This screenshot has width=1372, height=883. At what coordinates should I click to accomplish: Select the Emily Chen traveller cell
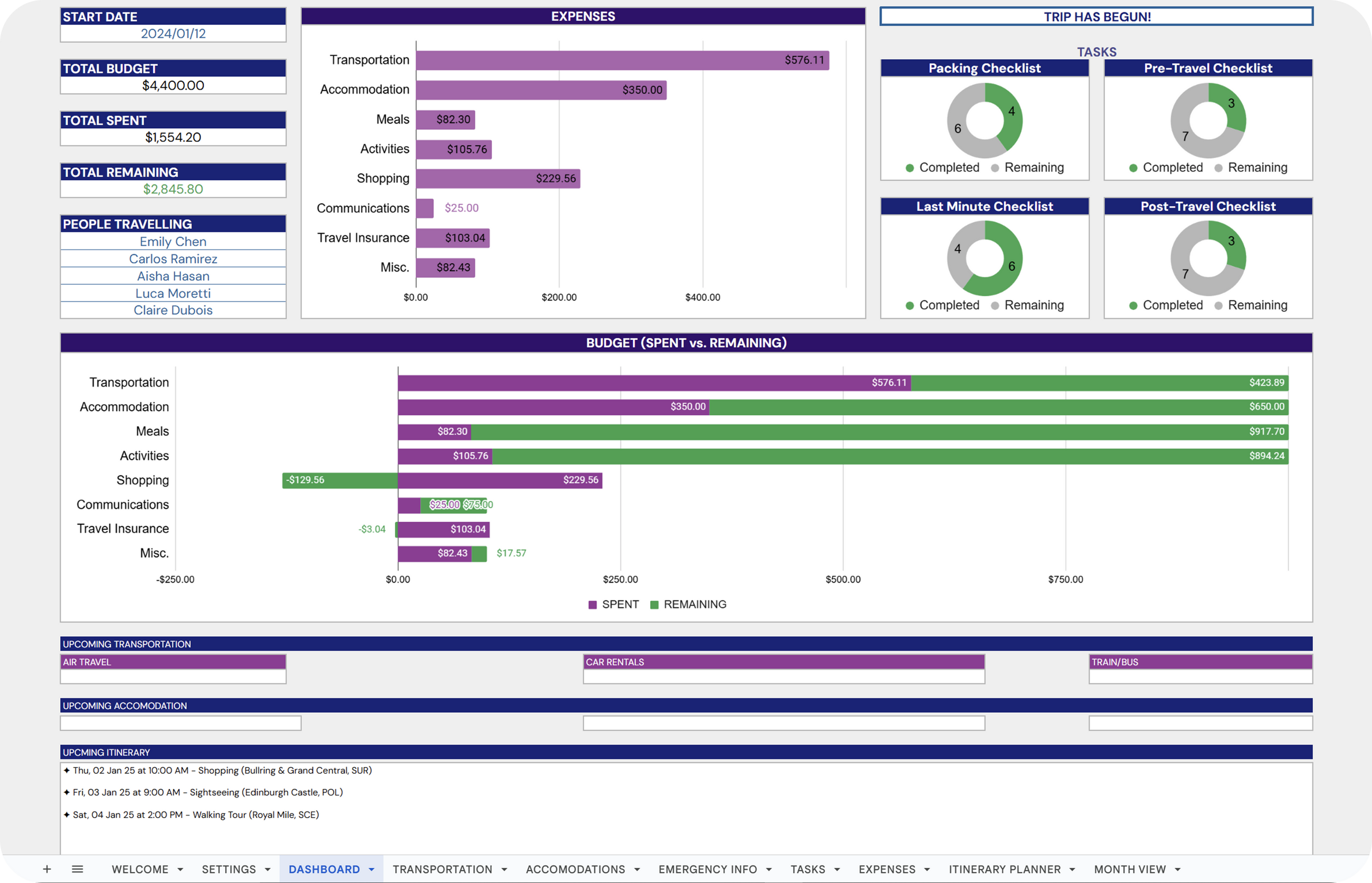coord(173,242)
